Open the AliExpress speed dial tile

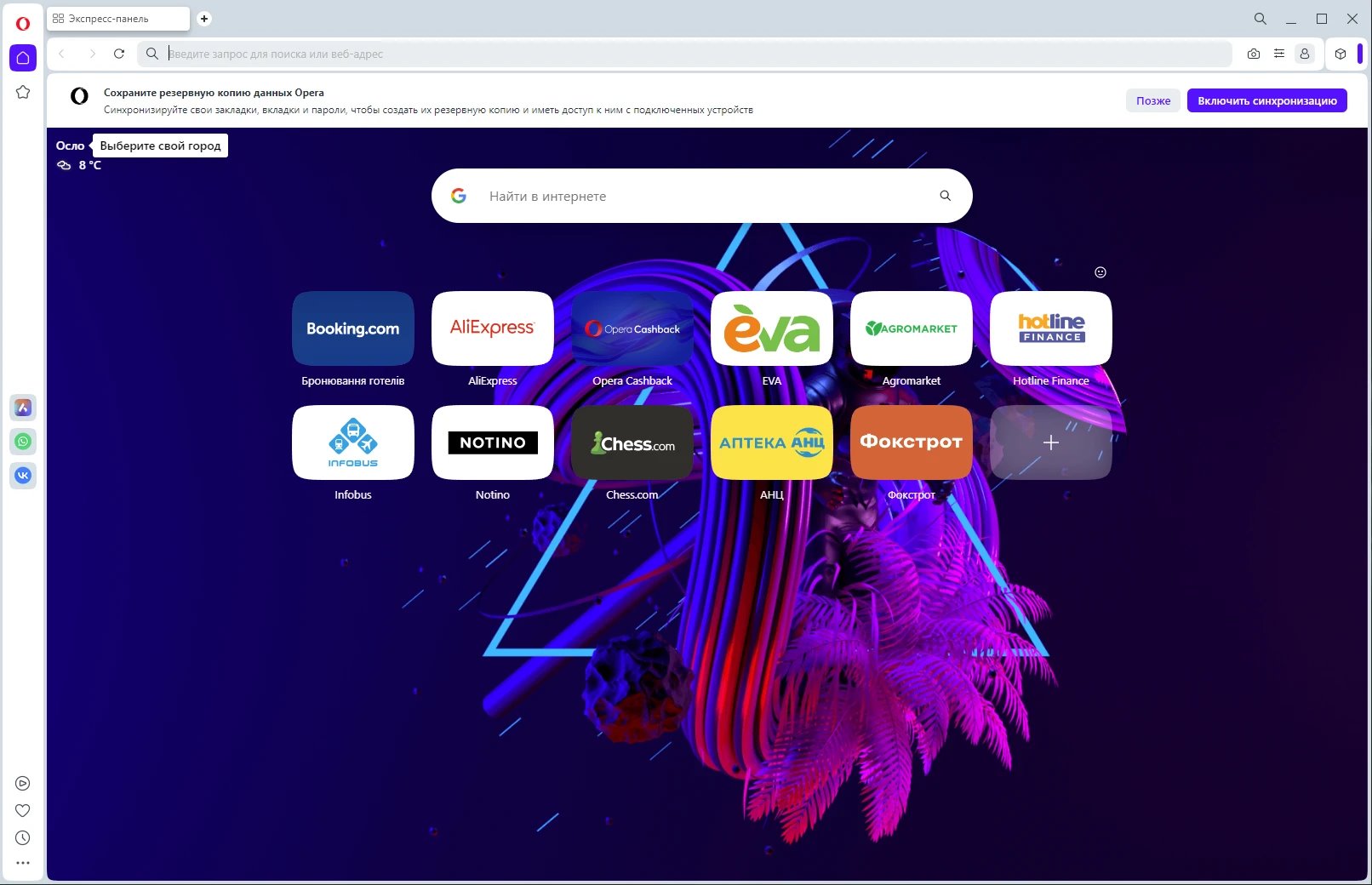(x=493, y=328)
